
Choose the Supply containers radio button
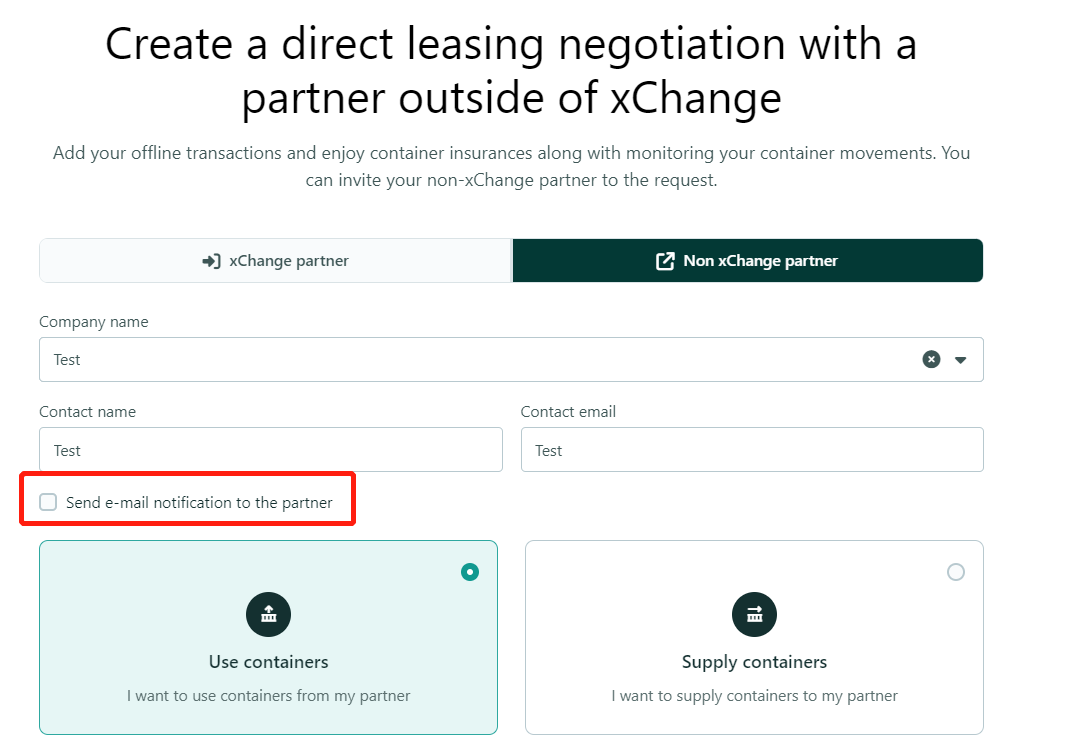point(956,572)
